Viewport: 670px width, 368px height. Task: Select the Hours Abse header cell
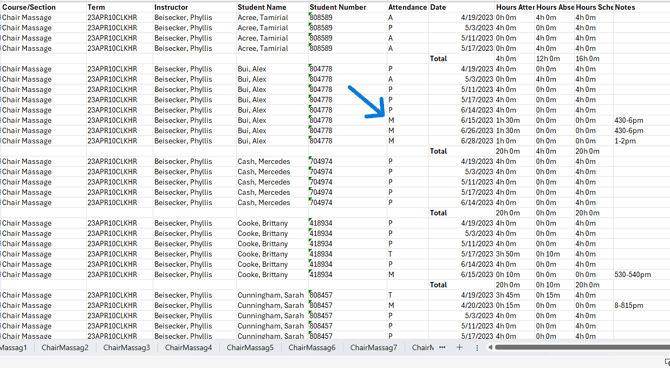click(555, 7)
